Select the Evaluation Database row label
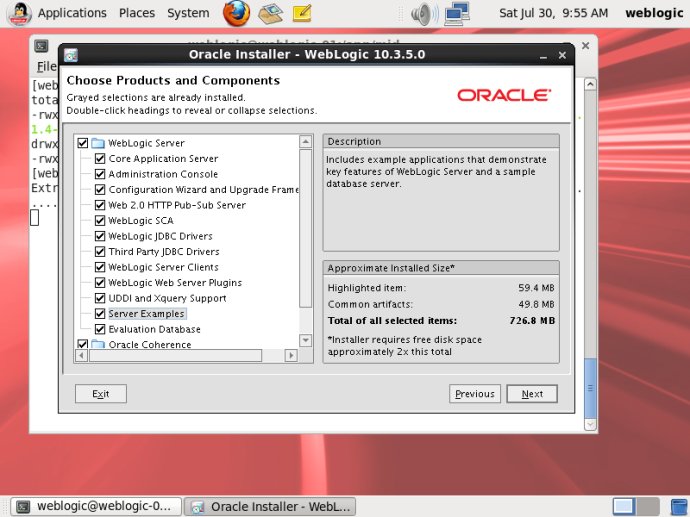690x517 pixels. (154, 329)
